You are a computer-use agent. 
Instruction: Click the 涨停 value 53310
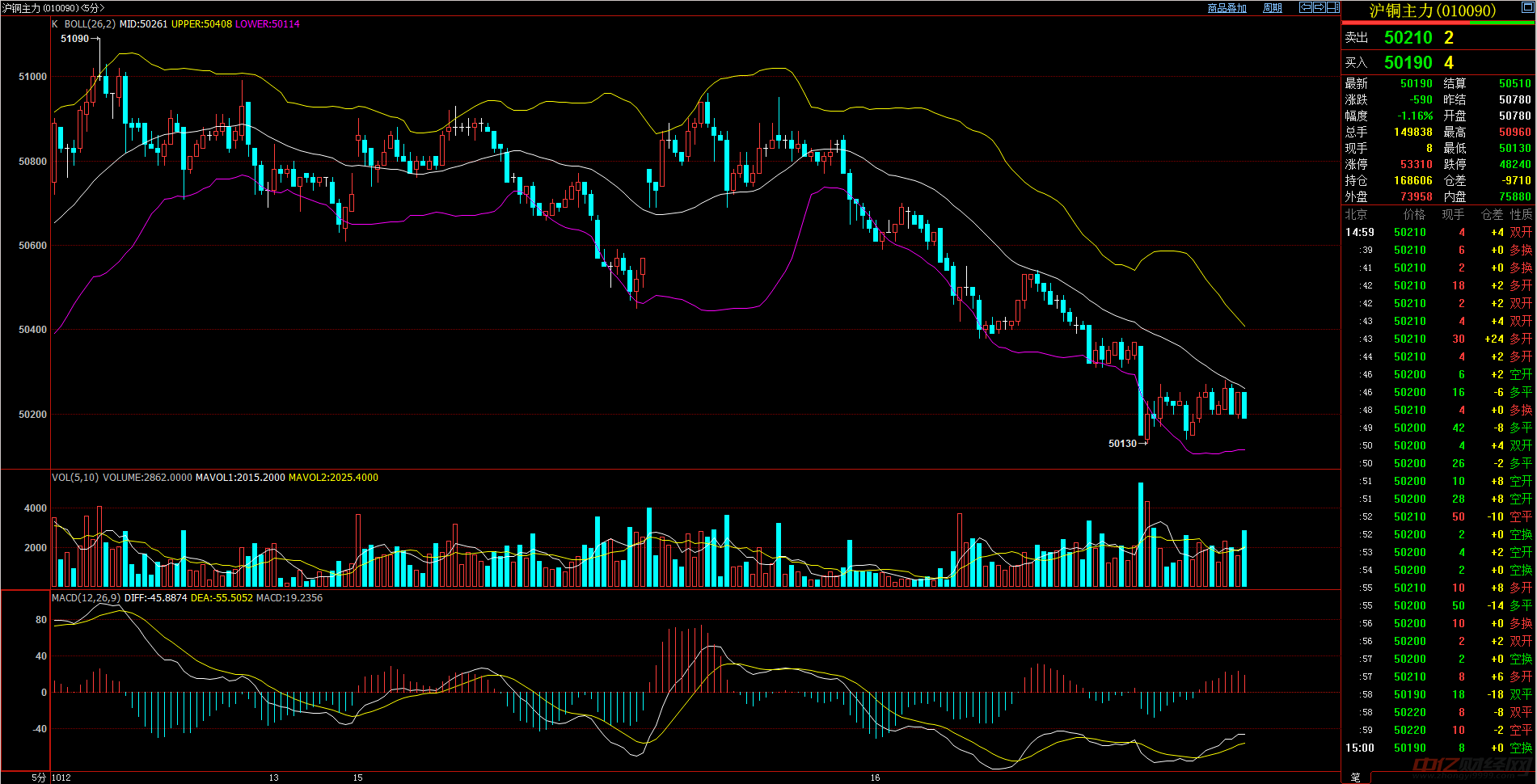(1416, 164)
